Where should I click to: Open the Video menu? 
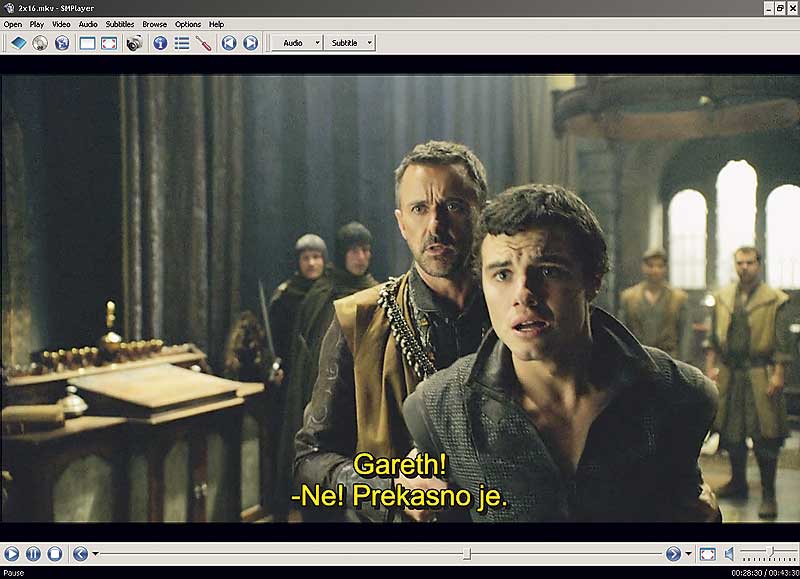[x=61, y=24]
